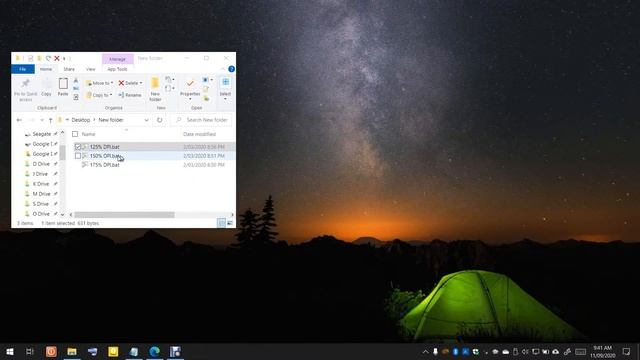Open Seagate in the navigation pane

point(42,134)
